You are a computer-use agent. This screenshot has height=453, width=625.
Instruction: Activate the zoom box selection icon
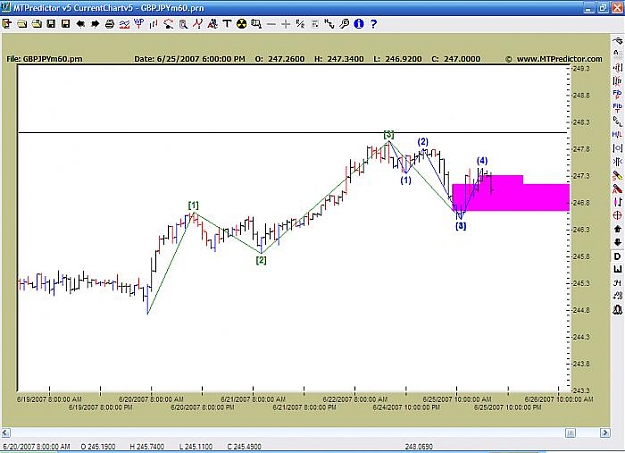click(x=256, y=24)
